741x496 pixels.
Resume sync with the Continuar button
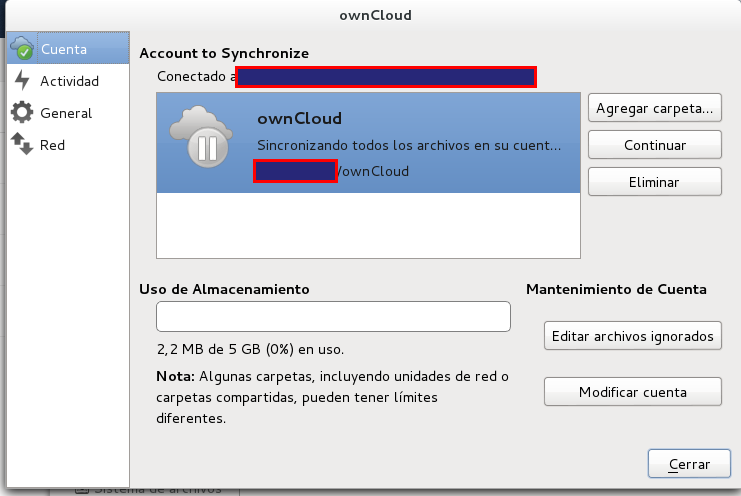coord(655,145)
